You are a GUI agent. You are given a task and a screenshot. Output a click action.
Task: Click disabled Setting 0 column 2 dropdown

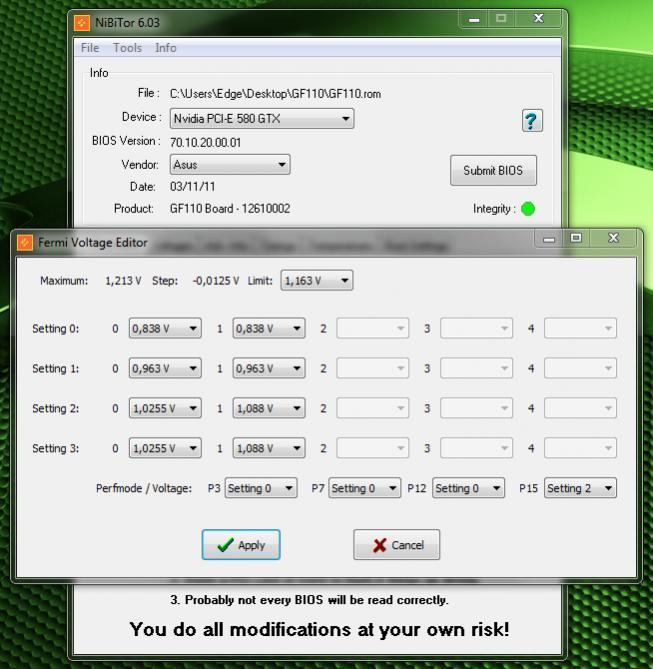click(373, 329)
